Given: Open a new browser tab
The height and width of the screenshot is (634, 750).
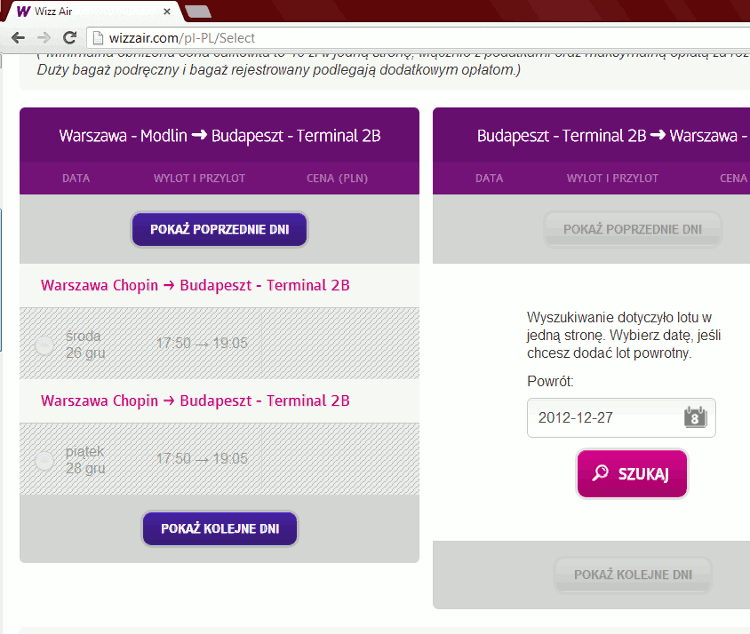Looking at the screenshot, I should point(197,11).
